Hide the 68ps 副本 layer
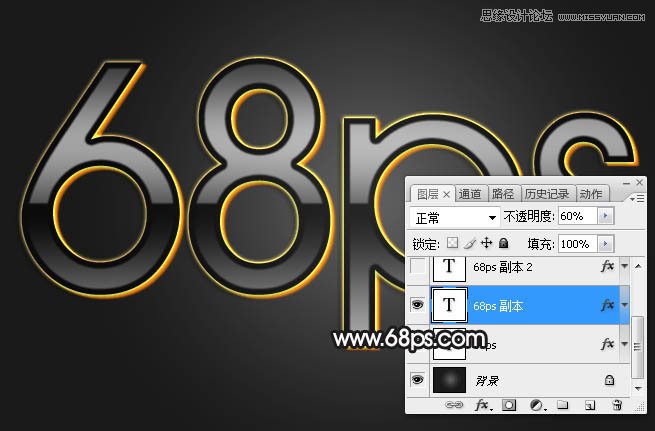This screenshot has height=431, width=655. (x=418, y=305)
